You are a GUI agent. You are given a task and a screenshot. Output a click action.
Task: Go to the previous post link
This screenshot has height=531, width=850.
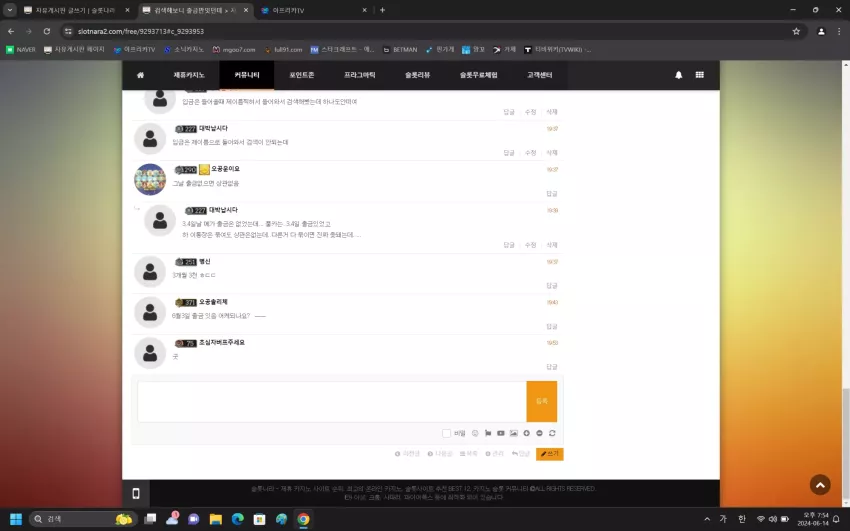point(407,454)
